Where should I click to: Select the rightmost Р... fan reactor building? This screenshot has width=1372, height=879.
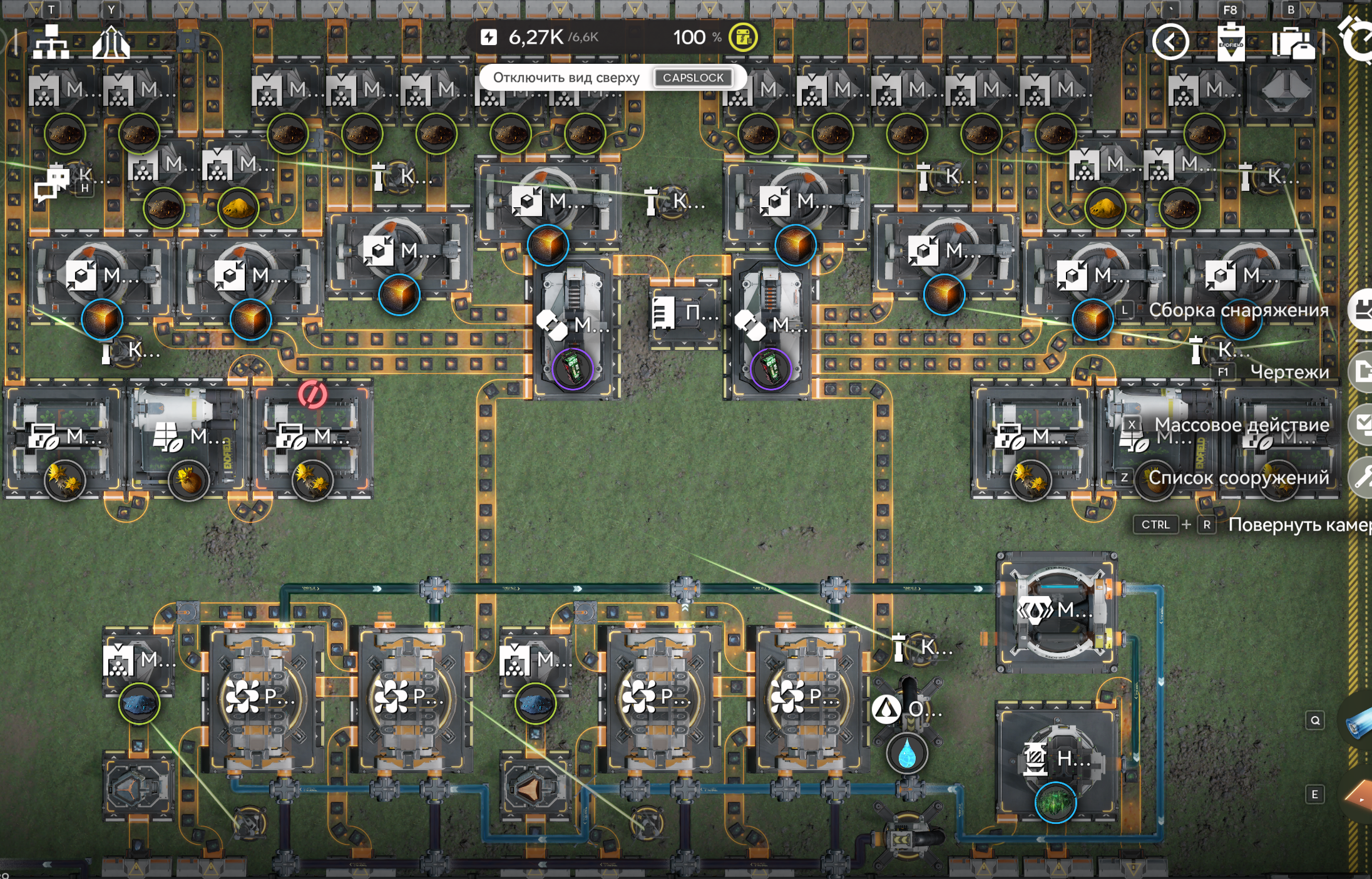809,698
